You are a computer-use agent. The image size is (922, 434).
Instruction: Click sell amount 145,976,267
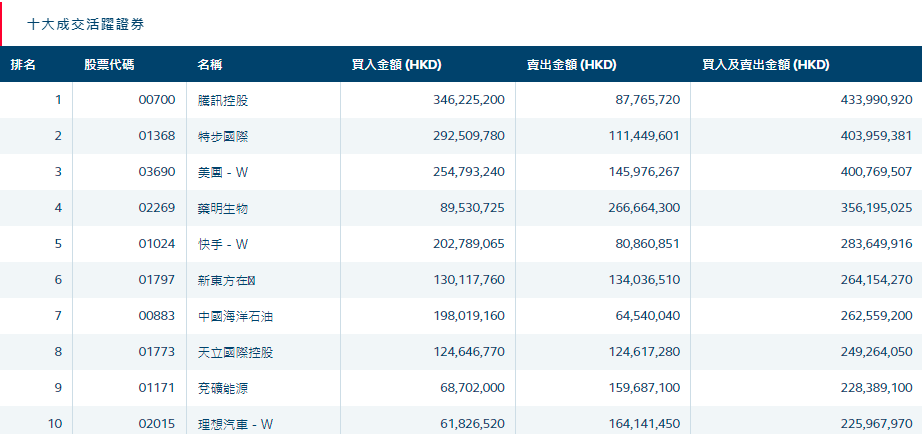point(644,172)
